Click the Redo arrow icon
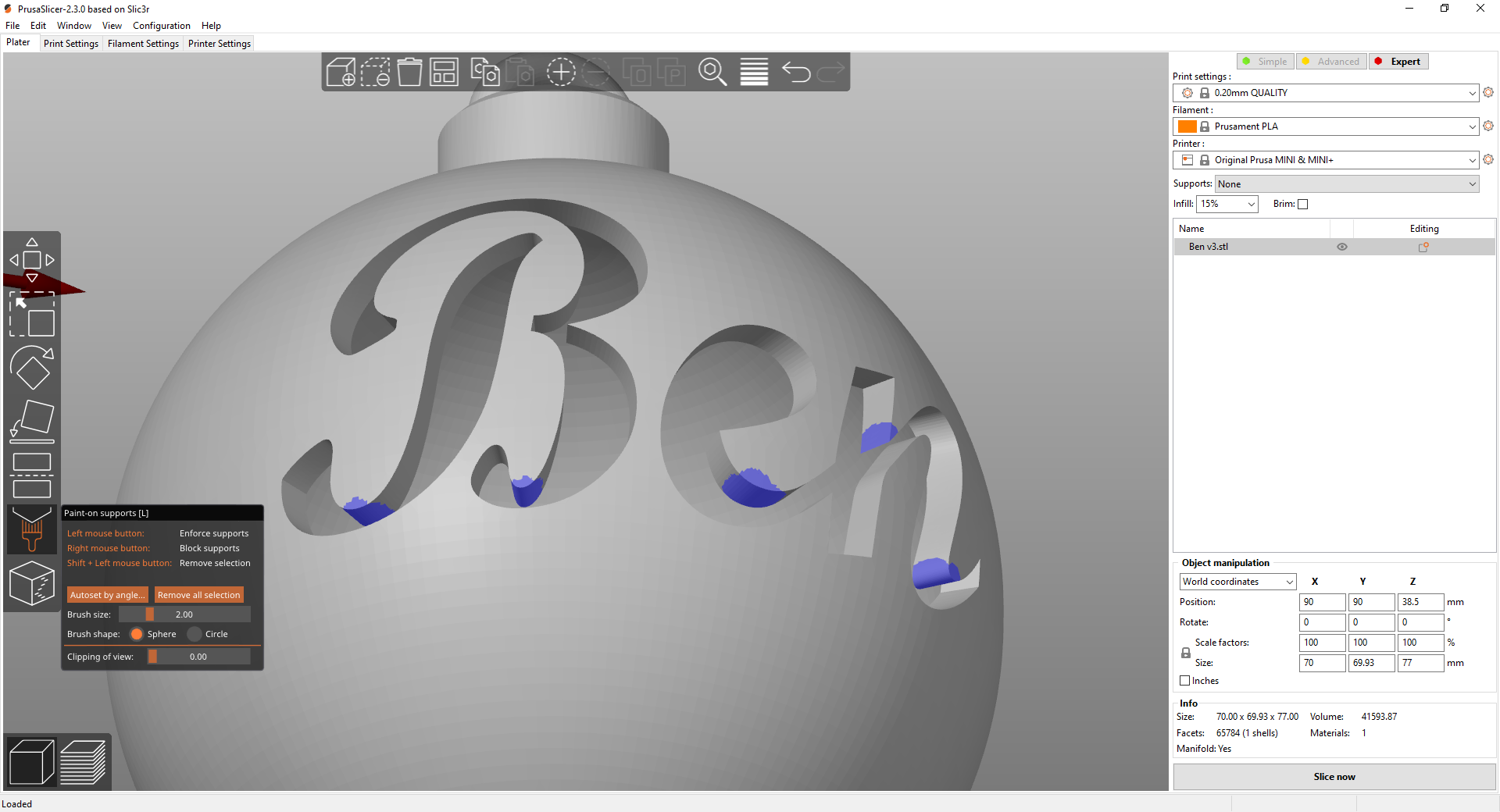 click(x=830, y=73)
